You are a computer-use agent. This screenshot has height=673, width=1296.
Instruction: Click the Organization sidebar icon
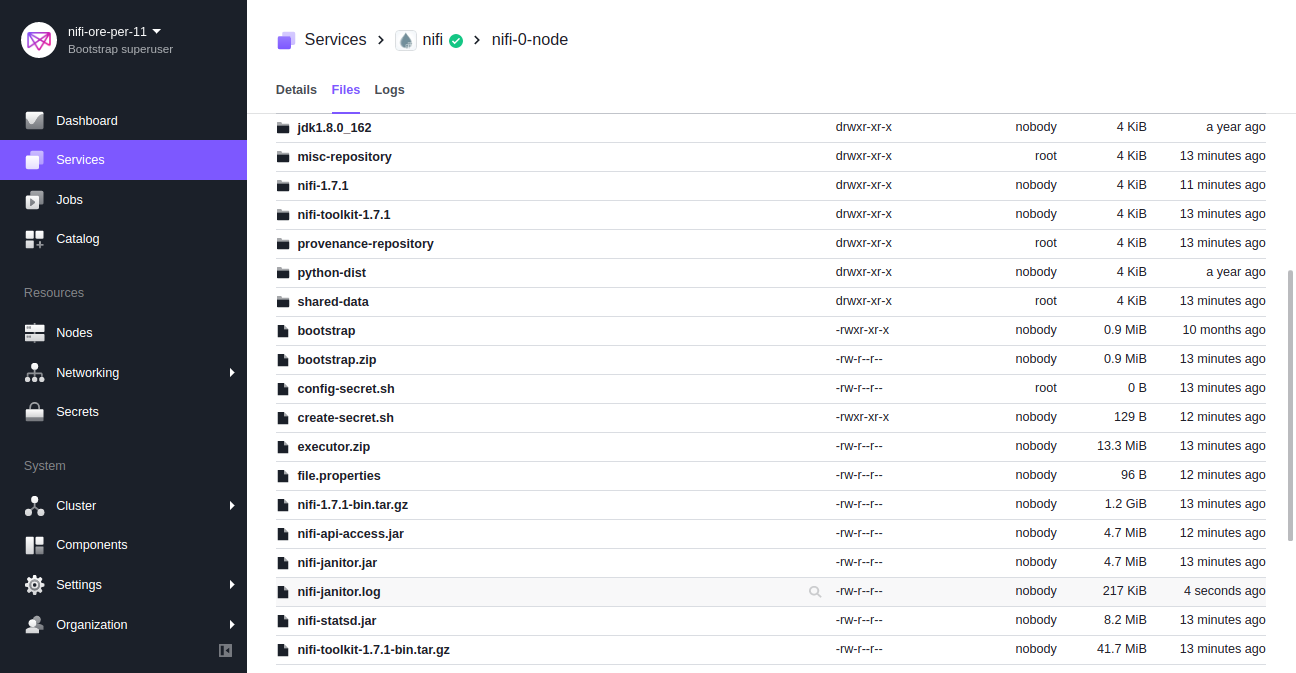click(x=34, y=625)
